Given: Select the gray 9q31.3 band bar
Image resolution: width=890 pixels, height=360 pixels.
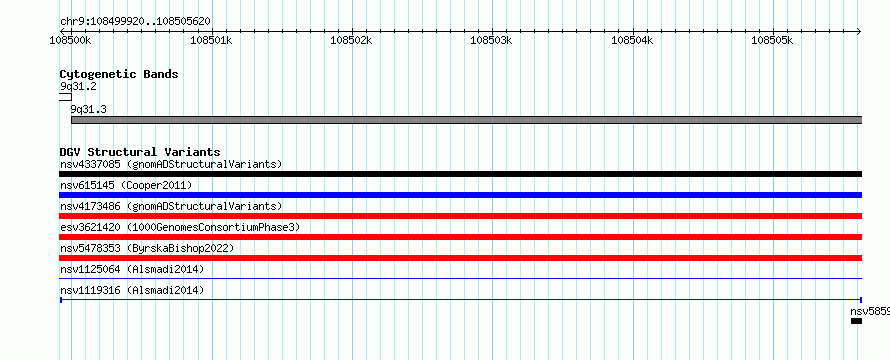Looking at the screenshot, I should coord(467,120).
